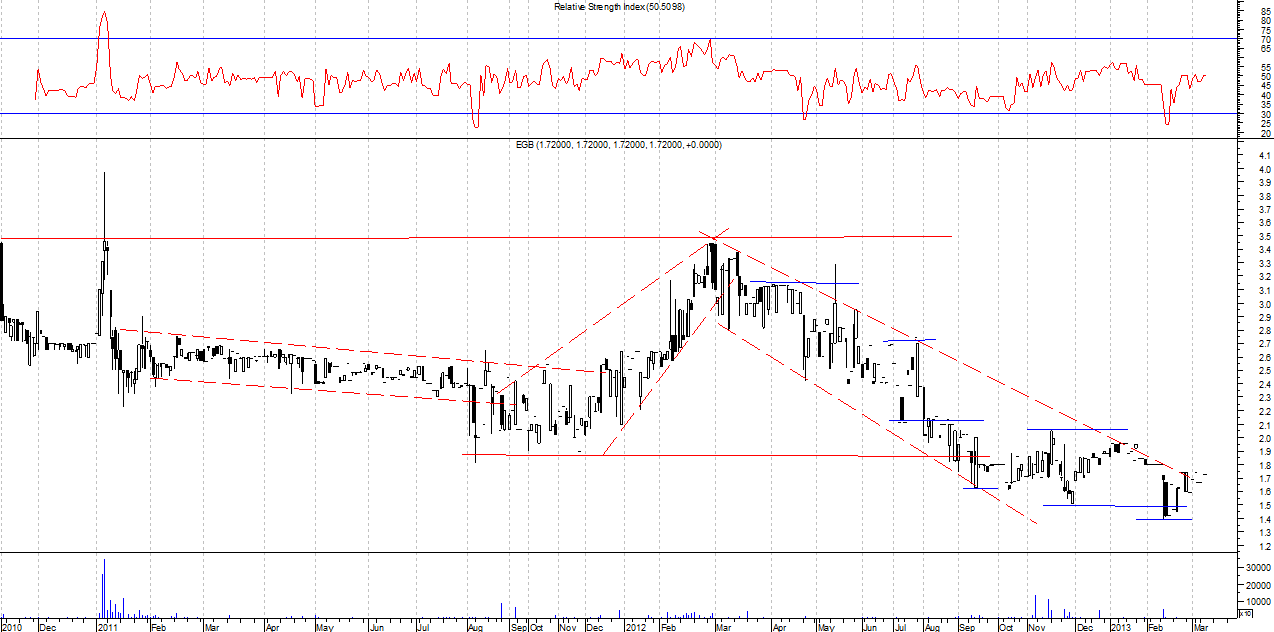Click the 85 label on the RSI axis
Image resolution: width=1274 pixels, height=632 pixels.
(1265, 11)
